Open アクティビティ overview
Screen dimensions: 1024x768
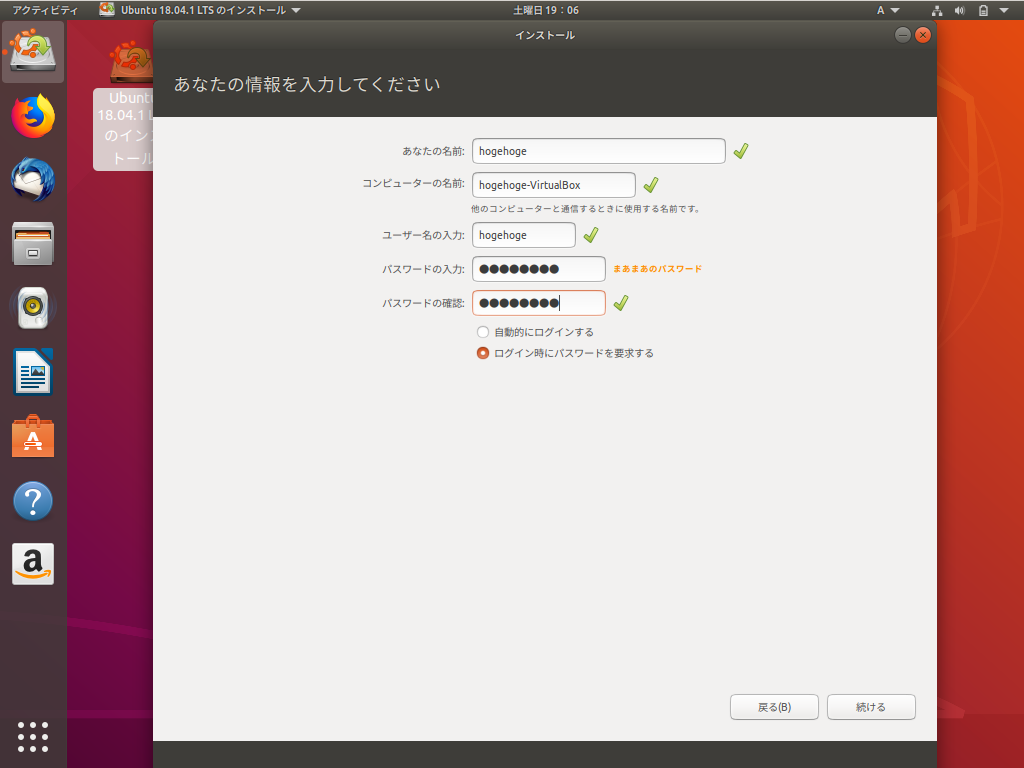pyautogui.click(x=45, y=10)
